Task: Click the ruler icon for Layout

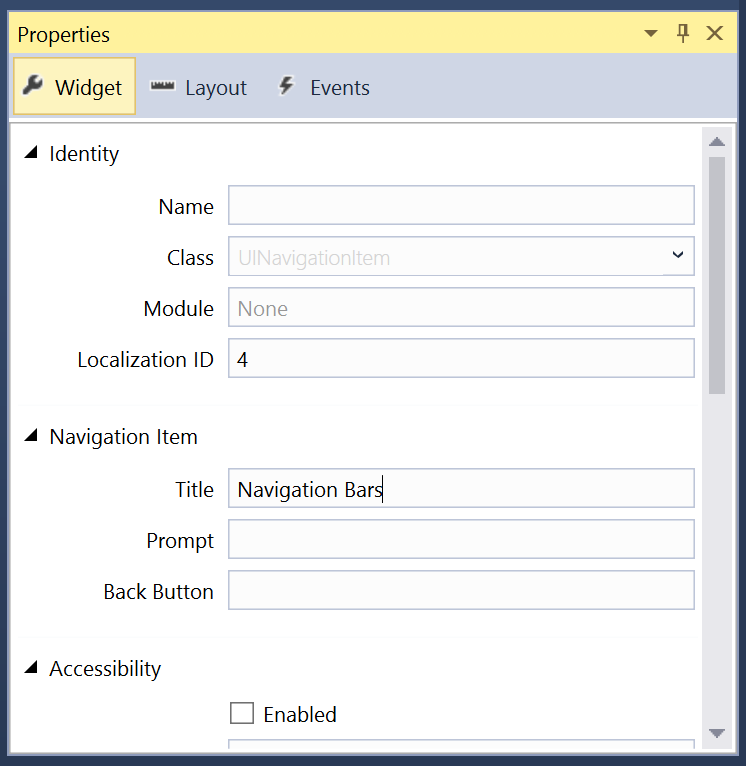Action: point(162,86)
